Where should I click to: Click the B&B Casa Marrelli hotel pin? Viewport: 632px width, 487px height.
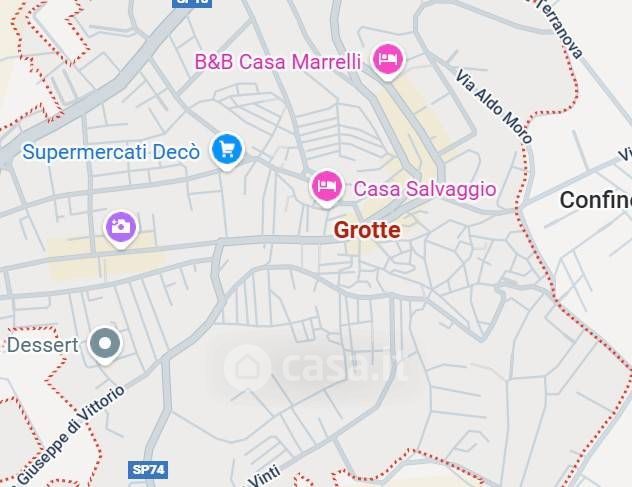[387, 60]
